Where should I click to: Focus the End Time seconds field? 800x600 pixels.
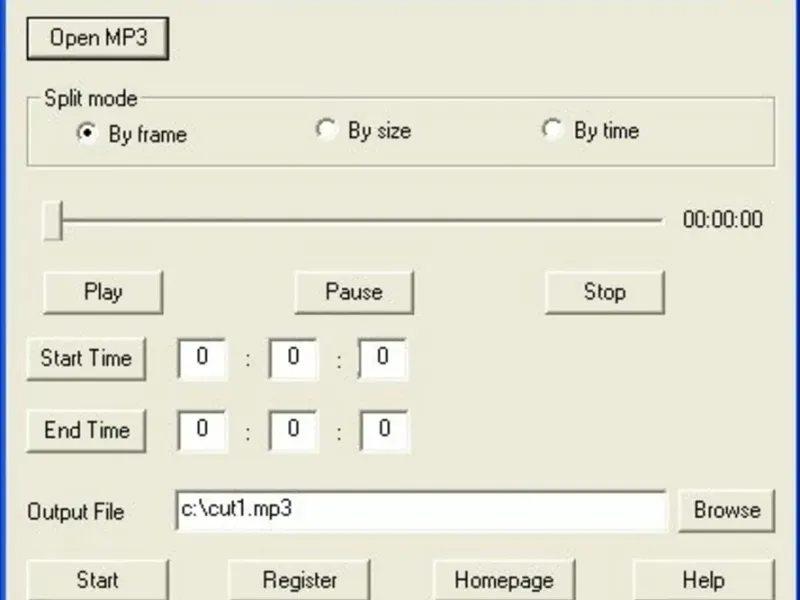click(384, 431)
